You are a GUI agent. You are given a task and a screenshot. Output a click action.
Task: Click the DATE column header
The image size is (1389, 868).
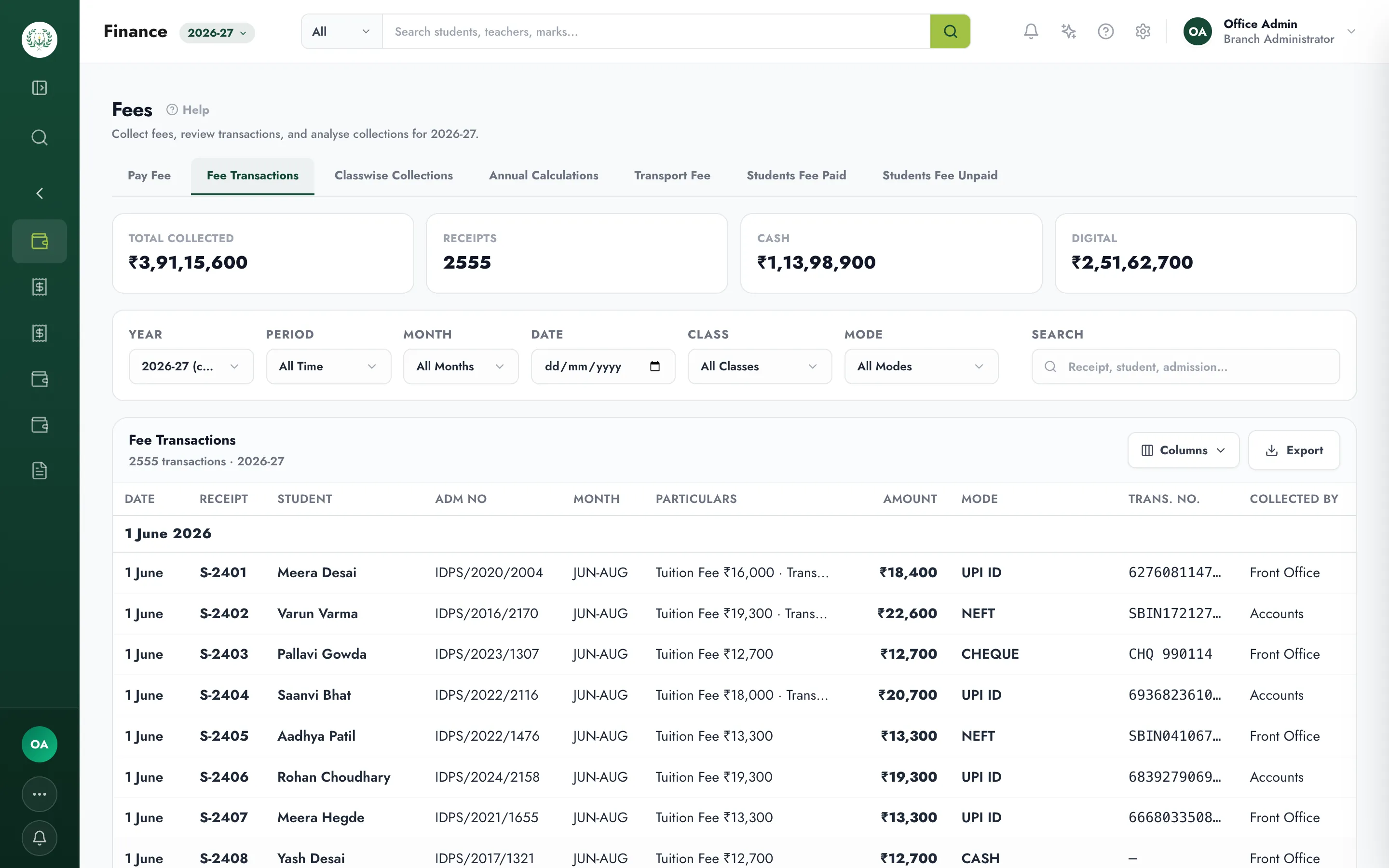[x=139, y=499]
